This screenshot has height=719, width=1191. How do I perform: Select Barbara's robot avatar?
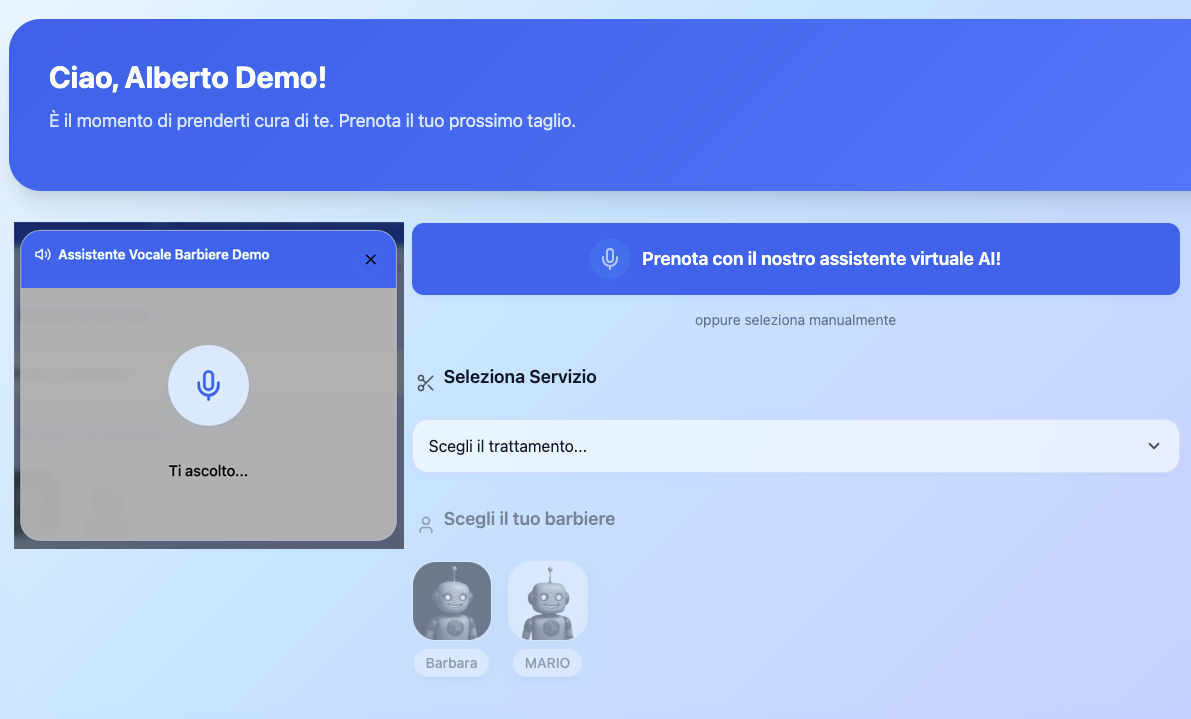tap(451, 600)
